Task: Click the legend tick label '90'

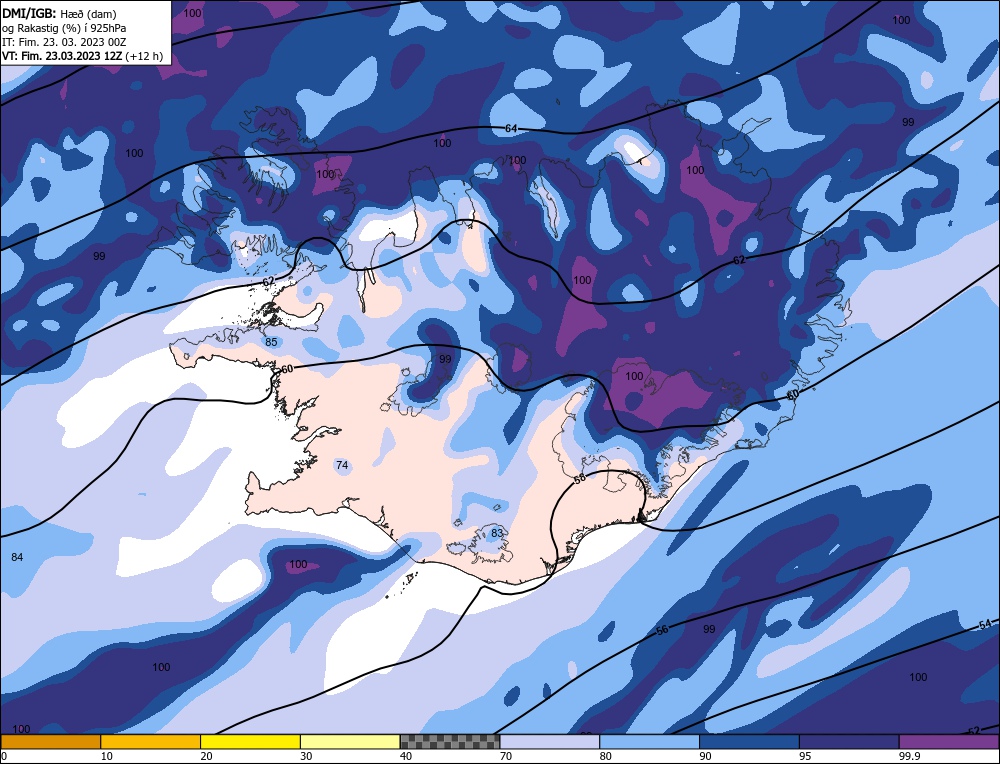Action: pyautogui.click(x=705, y=756)
